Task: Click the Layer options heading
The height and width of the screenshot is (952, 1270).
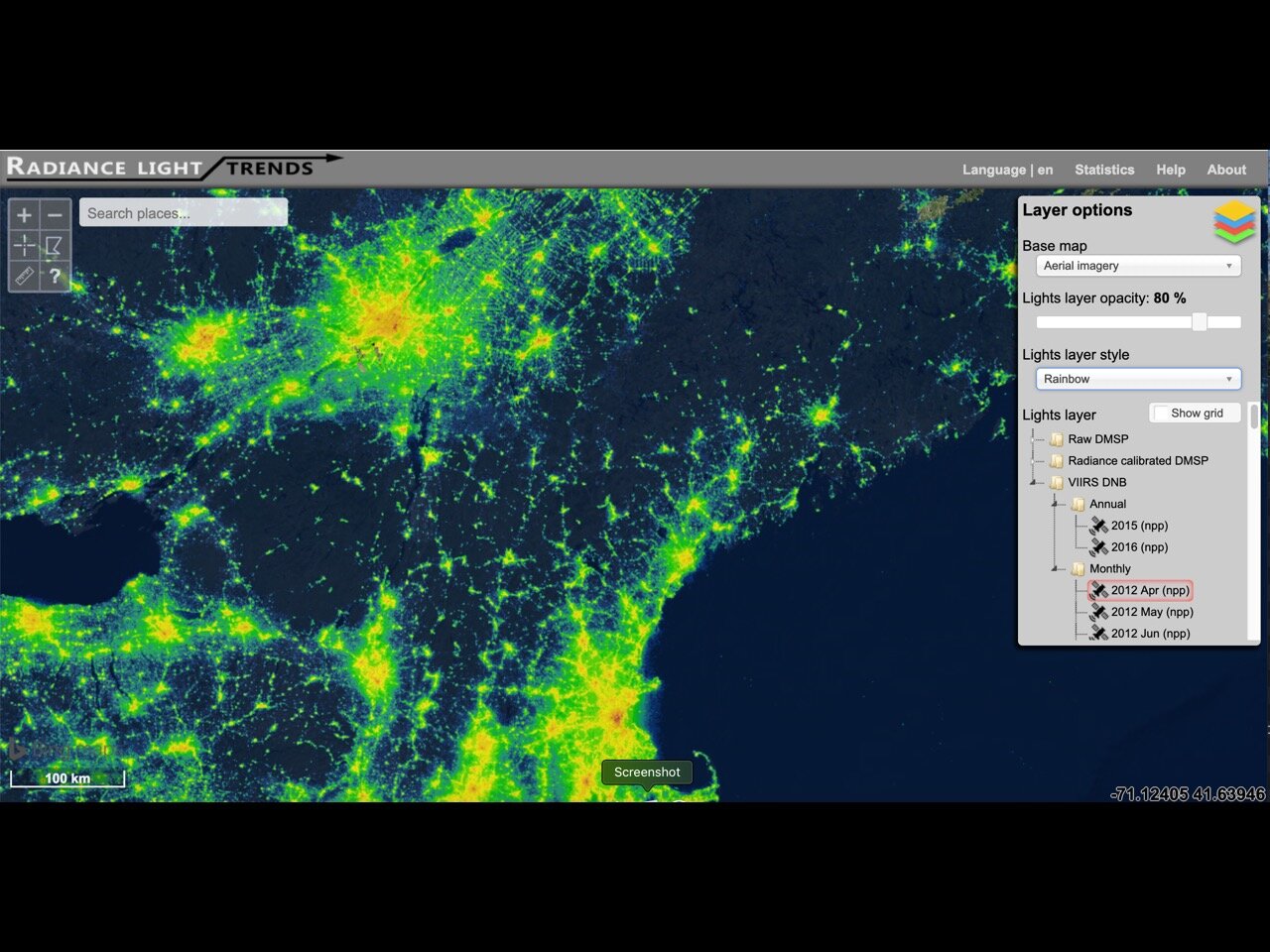Action: (1078, 210)
